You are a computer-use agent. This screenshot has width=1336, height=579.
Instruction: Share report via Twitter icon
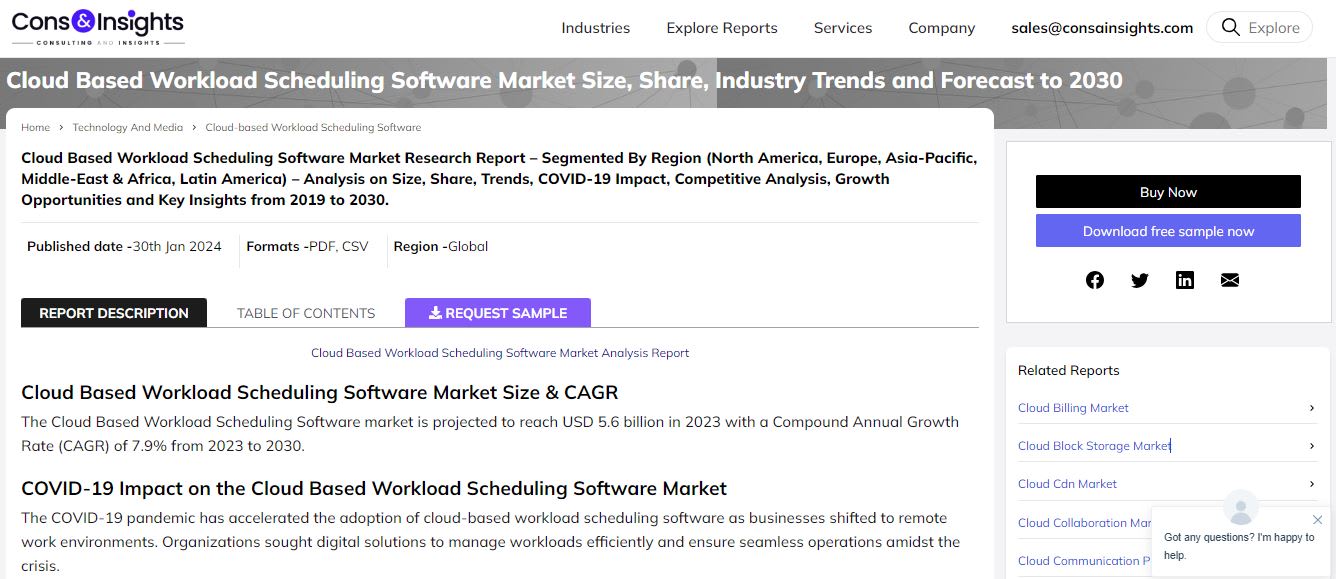pos(1140,280)
